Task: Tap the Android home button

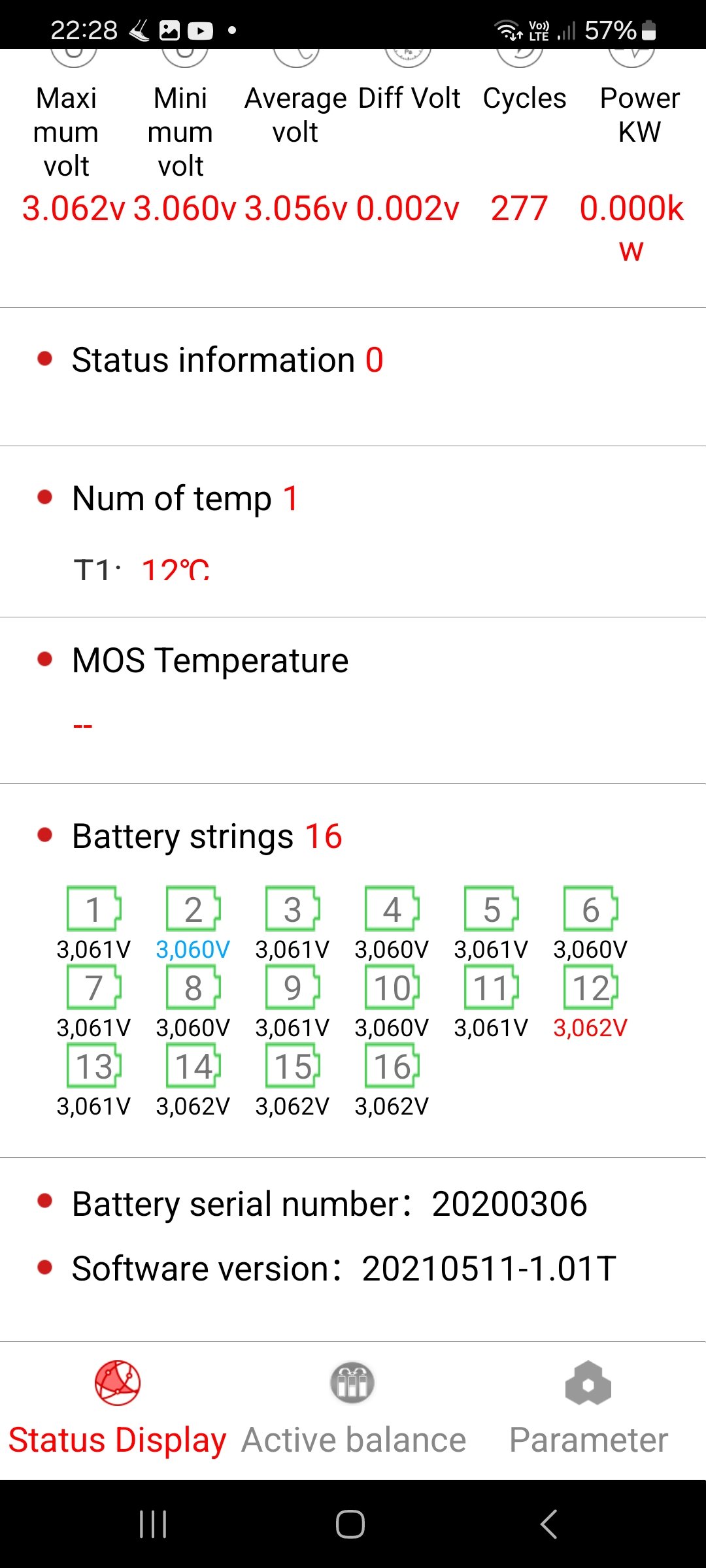Action: click(350, 1524)
